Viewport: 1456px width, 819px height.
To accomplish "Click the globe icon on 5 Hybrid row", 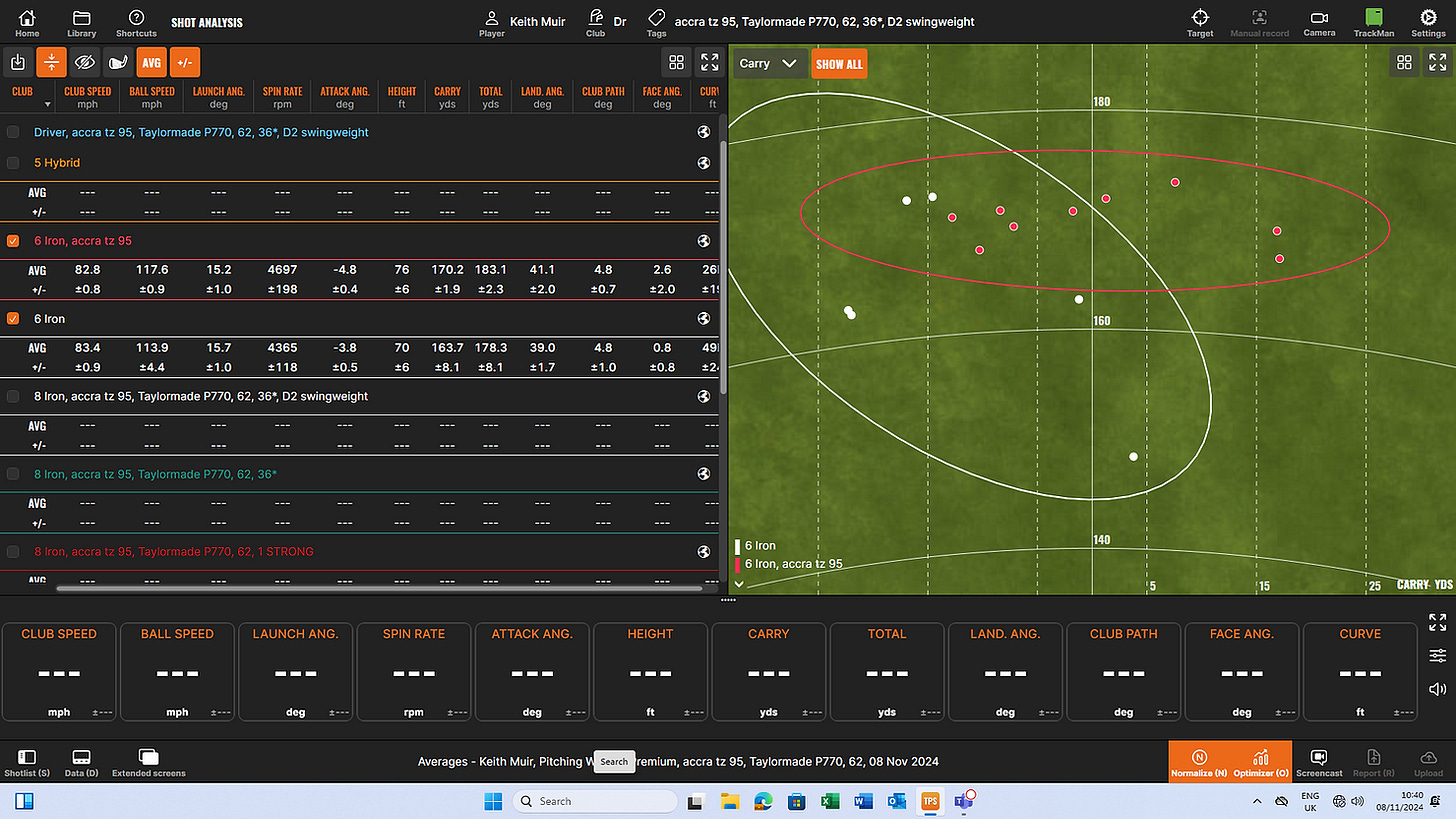I will pyautogui.click(x=704, y=162).
